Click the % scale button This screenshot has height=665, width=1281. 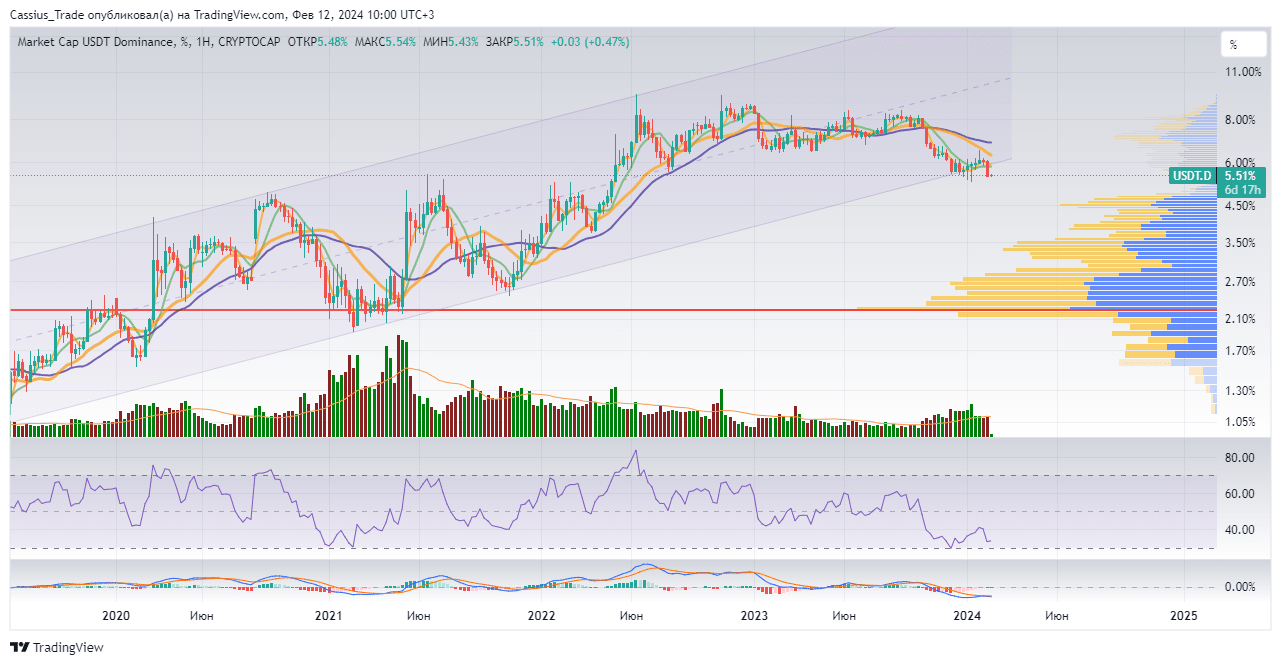[x=1243, y=44]
